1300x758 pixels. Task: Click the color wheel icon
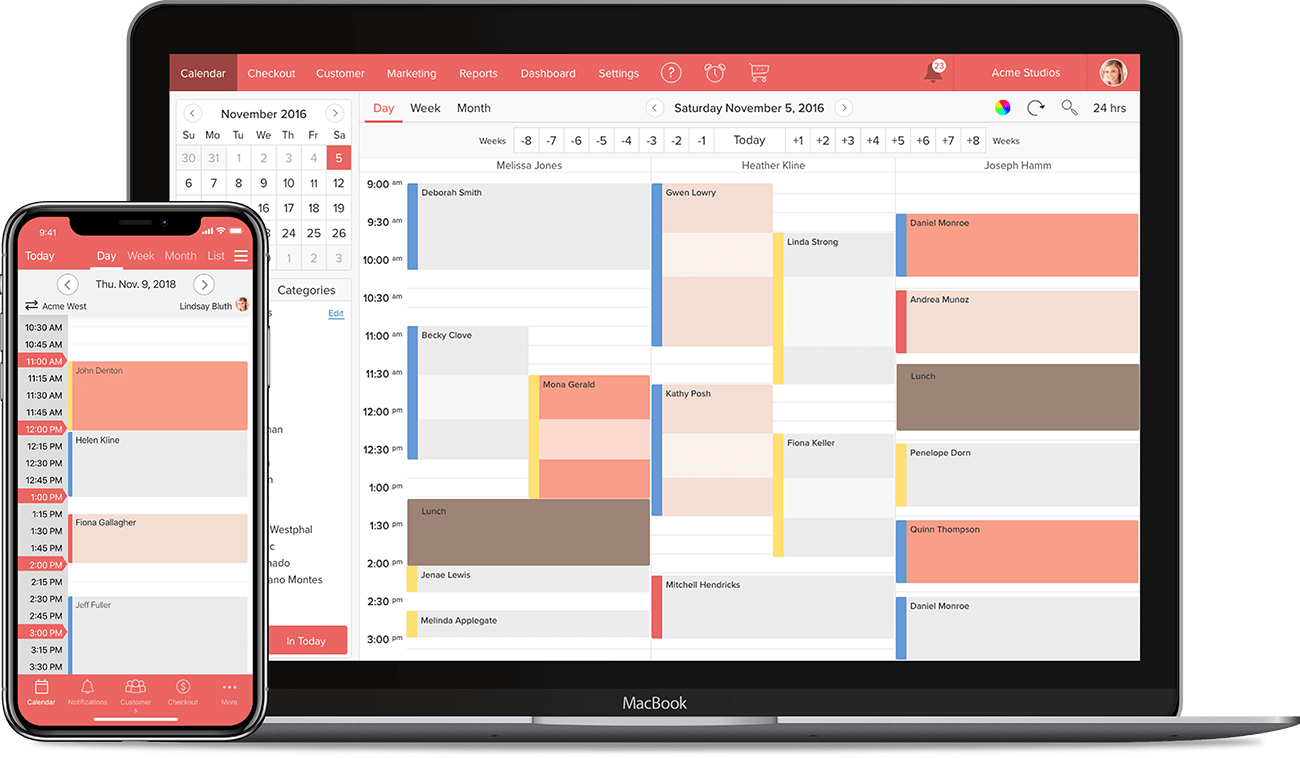(x=1002, y=108)
